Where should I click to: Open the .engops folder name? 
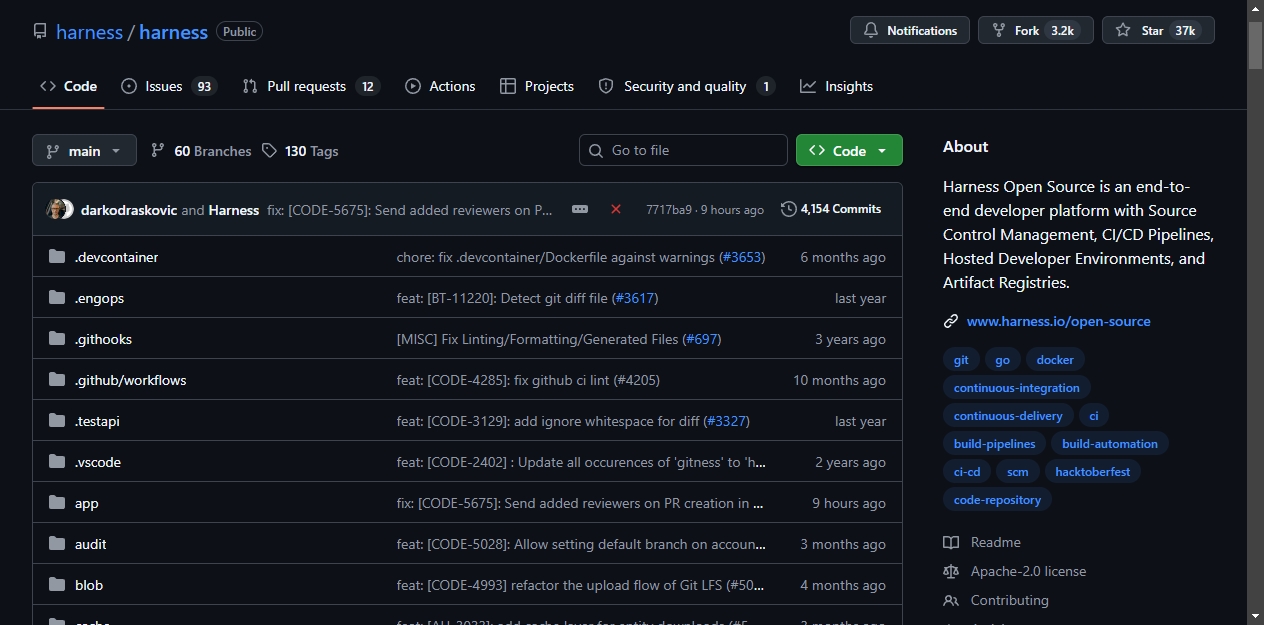click(99, 298)
